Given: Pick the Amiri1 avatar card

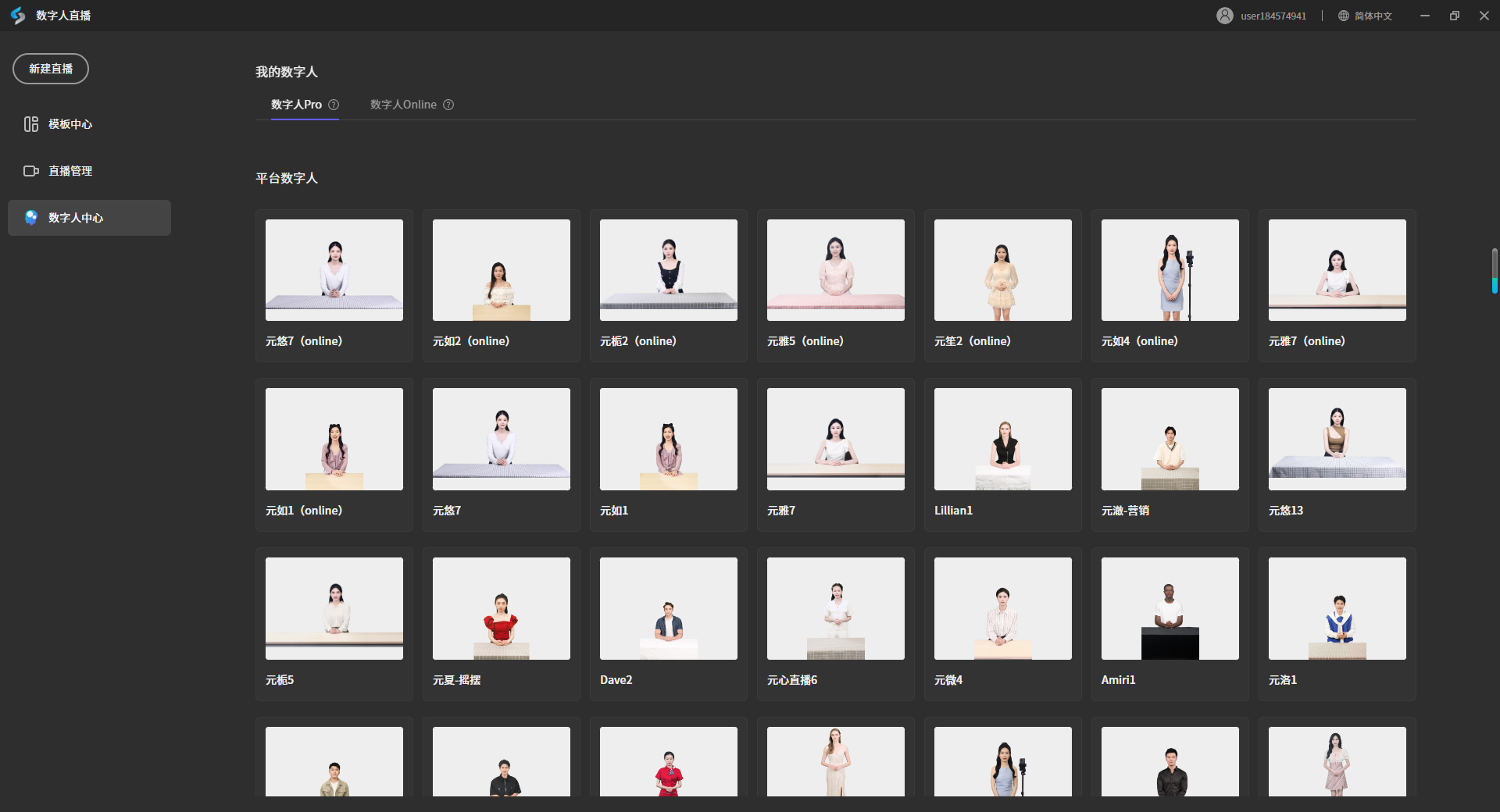Looking at the screenshot, I should [x=1170, y=608].
